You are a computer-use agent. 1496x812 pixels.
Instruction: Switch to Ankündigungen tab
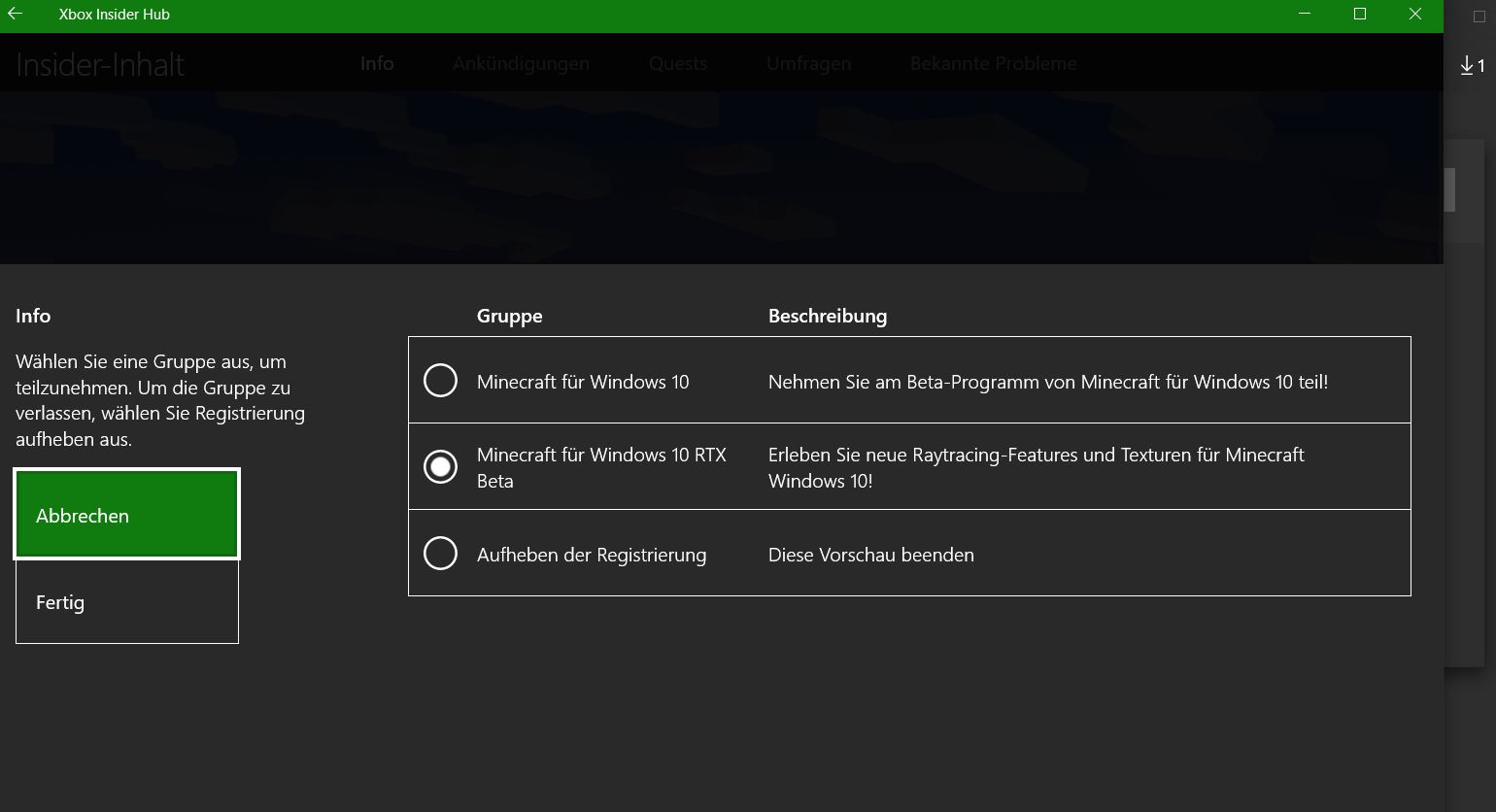[521, 63]
